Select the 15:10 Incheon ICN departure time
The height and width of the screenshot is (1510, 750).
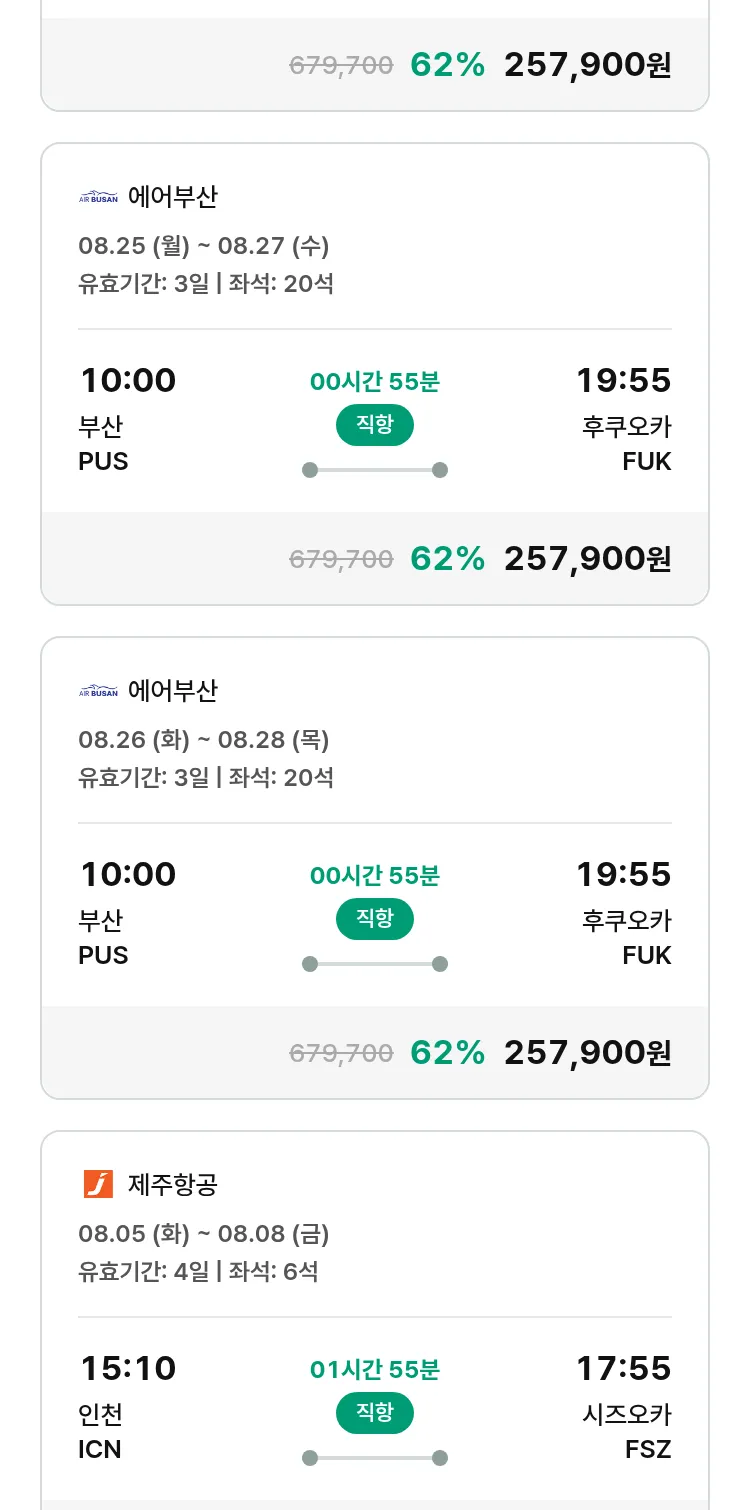pyautogui.click(x=127, y=1368)
